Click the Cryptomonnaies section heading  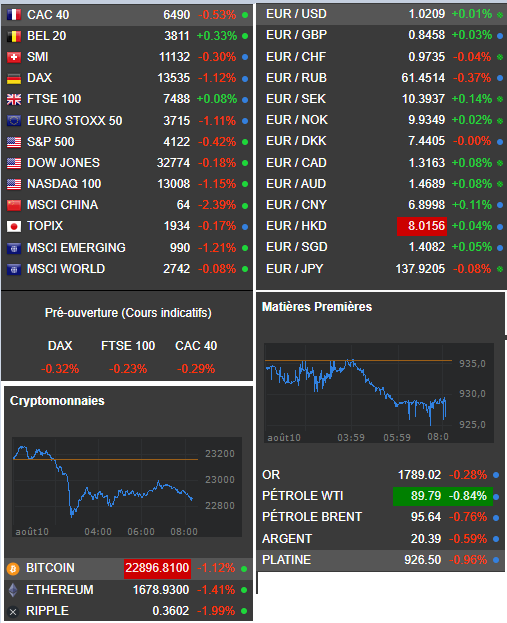57,401
